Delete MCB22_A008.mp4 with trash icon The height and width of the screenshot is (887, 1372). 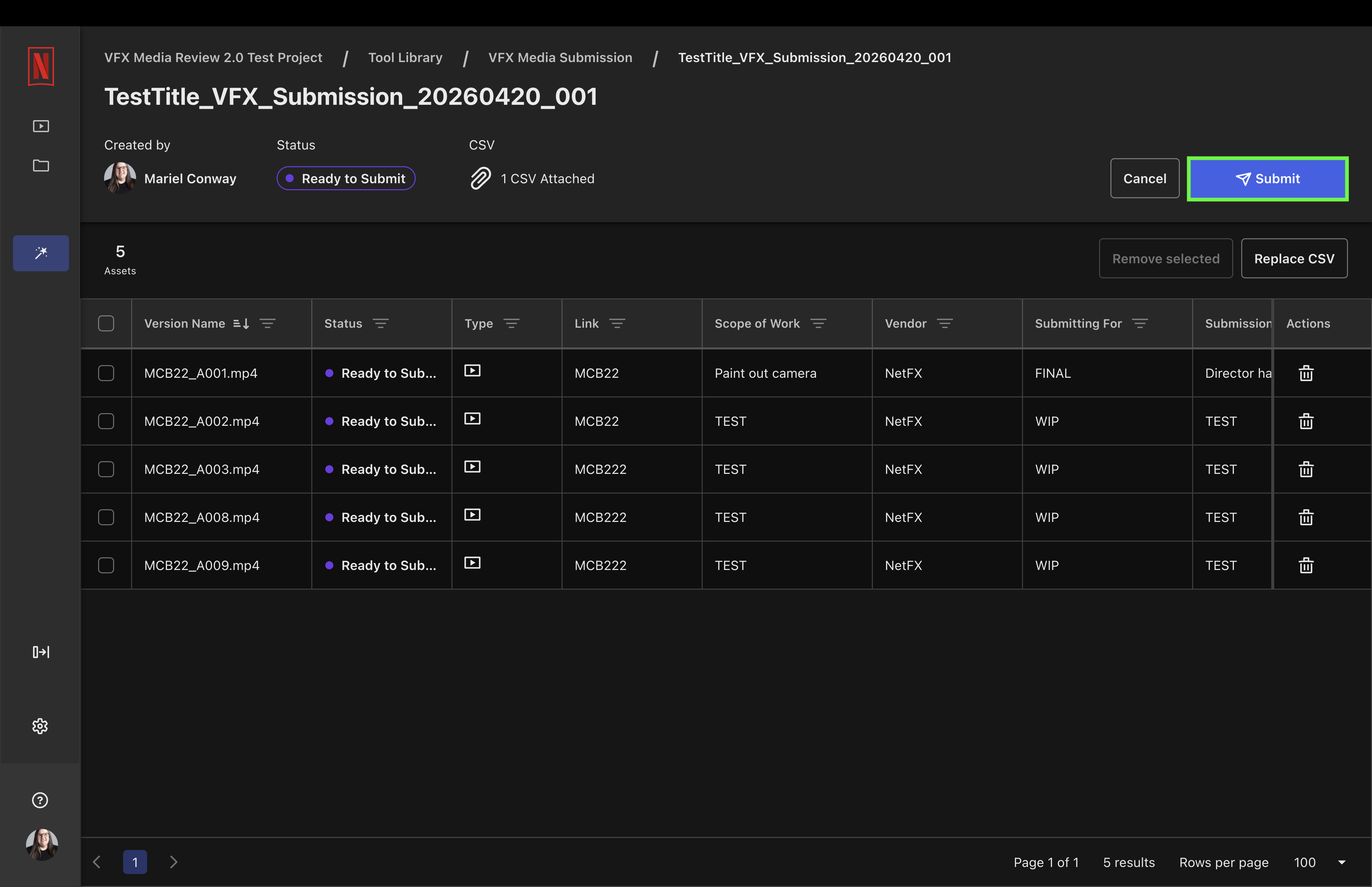(x=1306, y=517)
